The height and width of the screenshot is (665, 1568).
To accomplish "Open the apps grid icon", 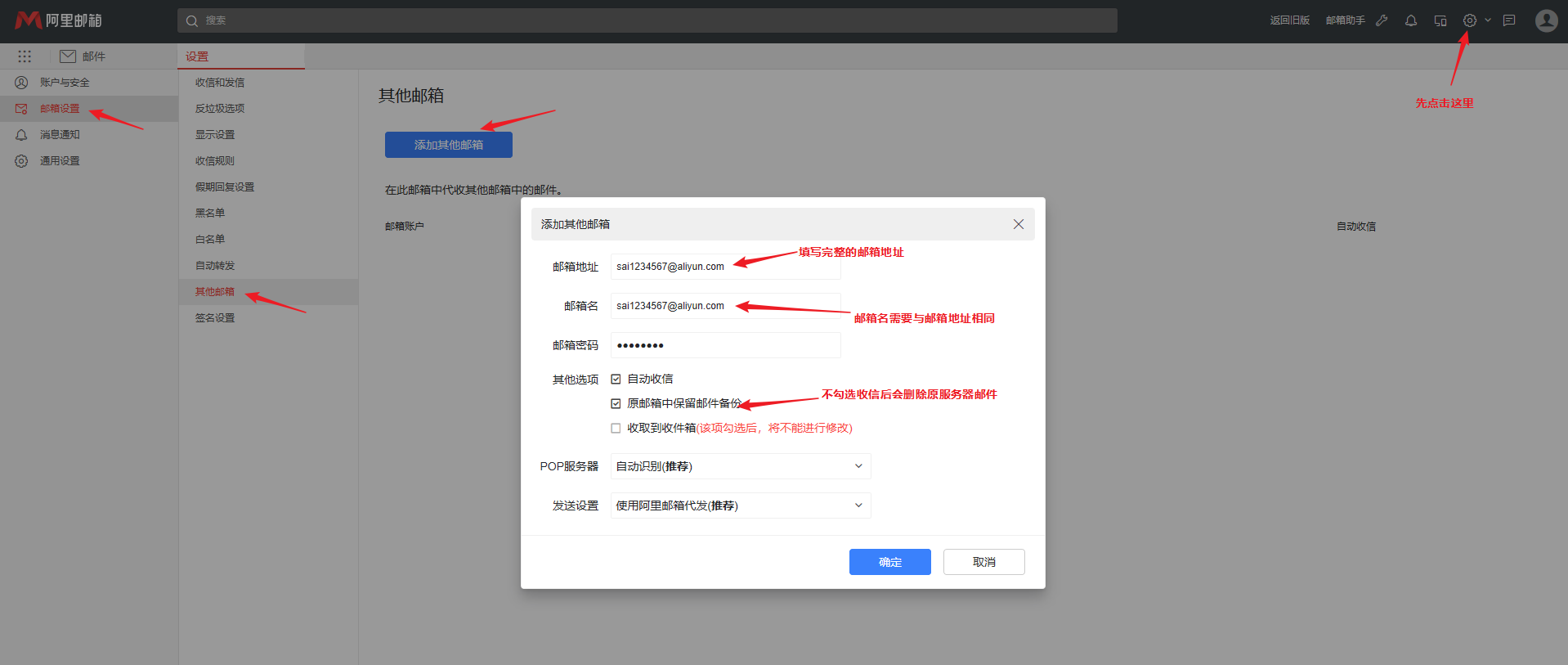I will (x=25, y=56).
